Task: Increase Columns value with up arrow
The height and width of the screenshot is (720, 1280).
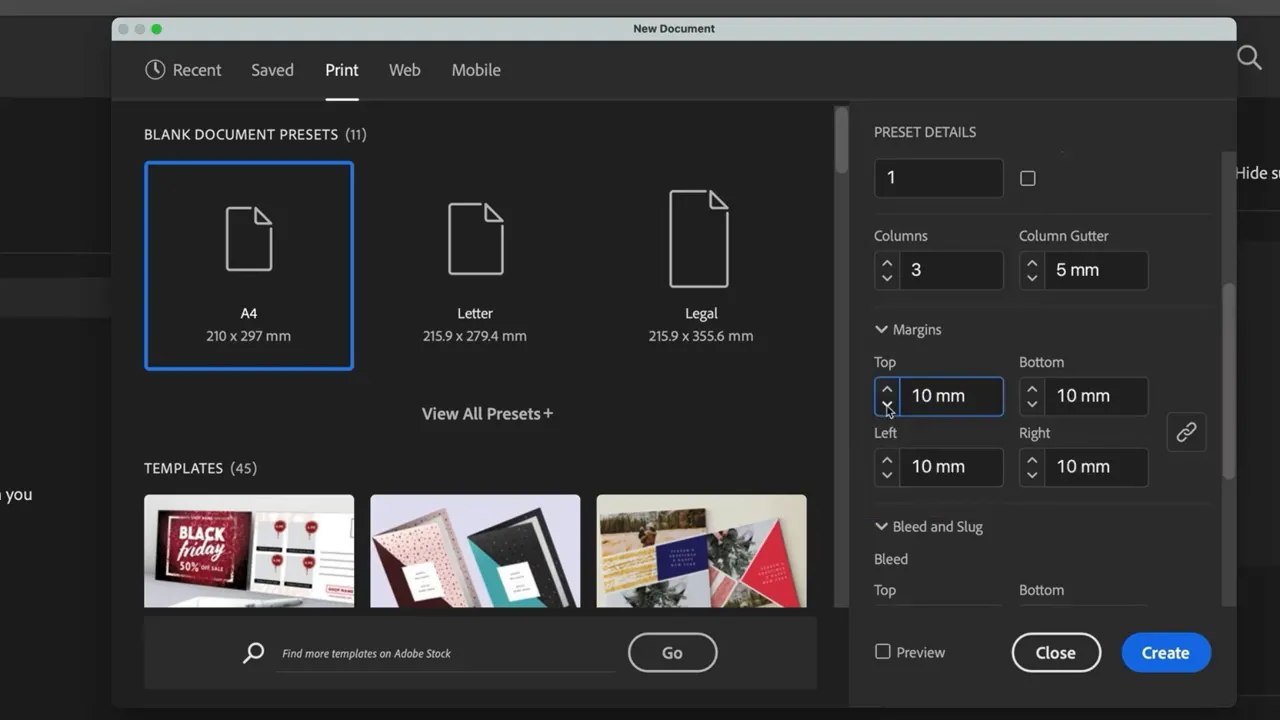Action: pos(887,263)
